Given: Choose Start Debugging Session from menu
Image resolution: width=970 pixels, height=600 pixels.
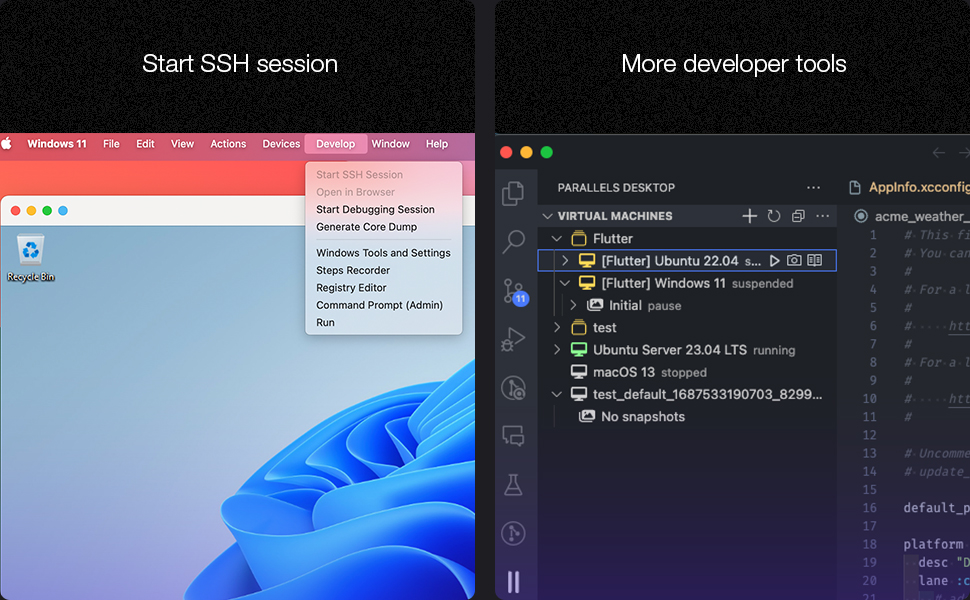Looking at the screenshot, I should click(x=375, y=210).
